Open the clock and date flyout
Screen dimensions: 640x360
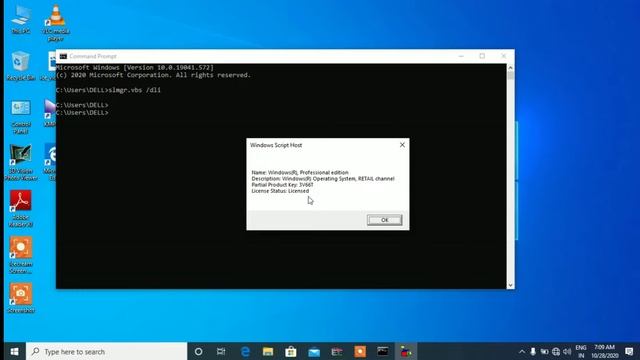coord(604,351)
